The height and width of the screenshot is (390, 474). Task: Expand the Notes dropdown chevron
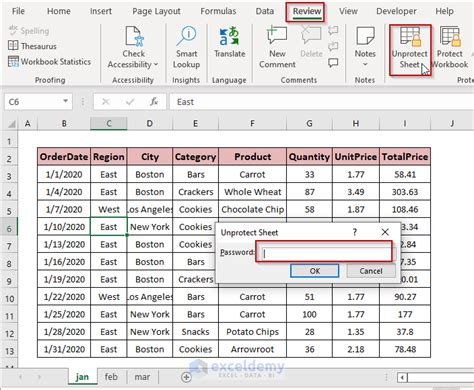365,64
